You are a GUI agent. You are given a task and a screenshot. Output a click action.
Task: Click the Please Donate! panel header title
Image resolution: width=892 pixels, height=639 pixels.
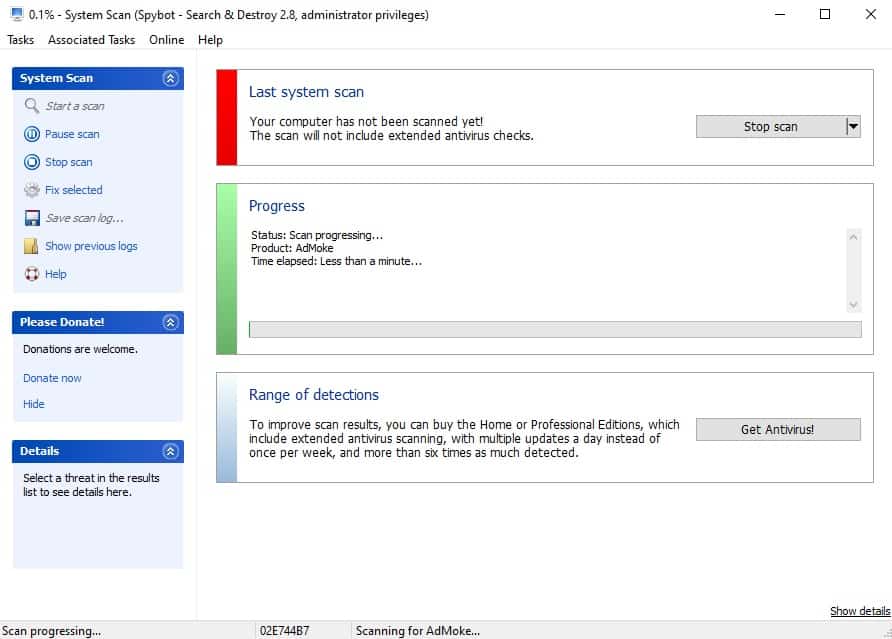tap(62, 322)
